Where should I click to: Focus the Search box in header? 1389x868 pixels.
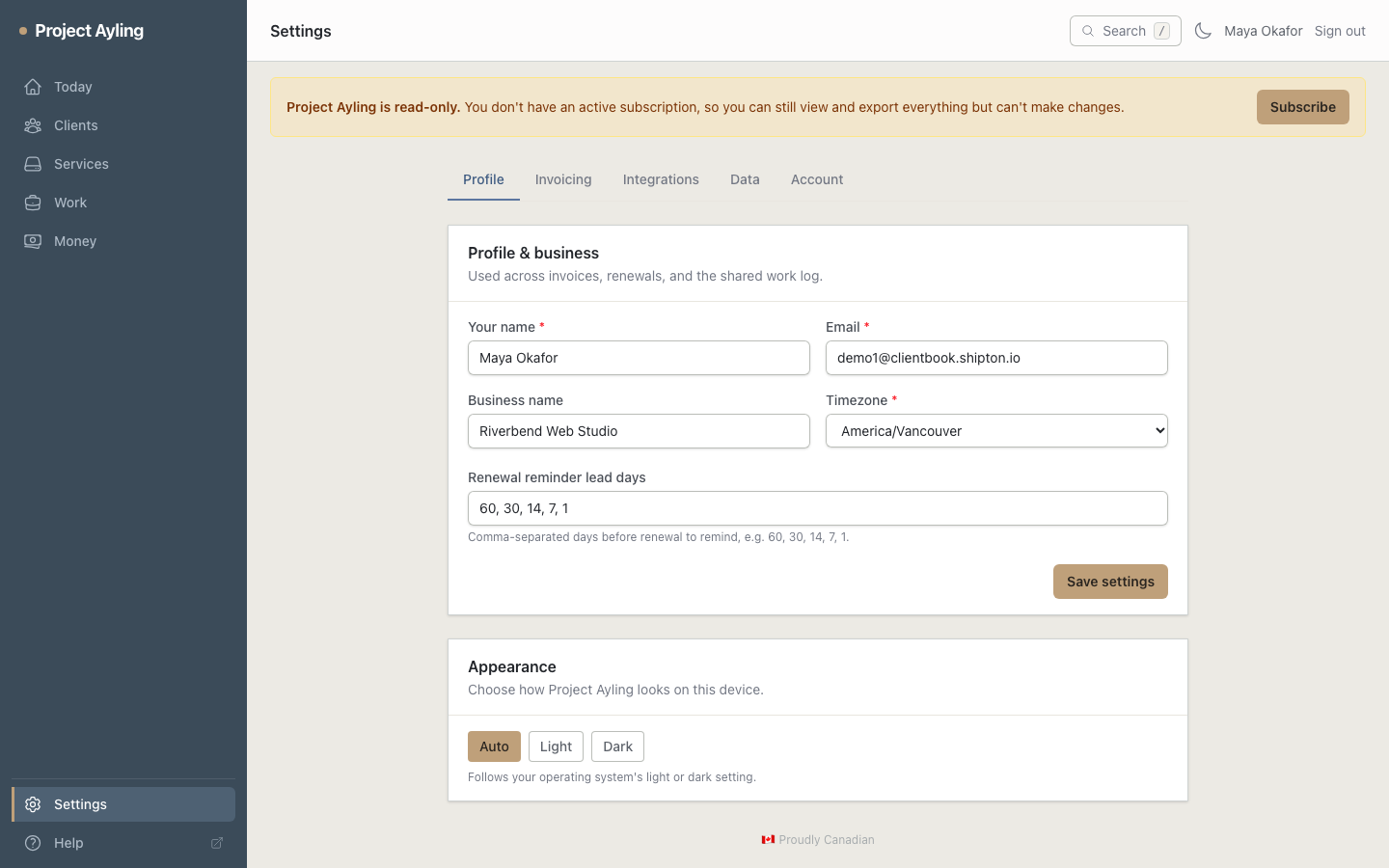(x=1125, y=31)
